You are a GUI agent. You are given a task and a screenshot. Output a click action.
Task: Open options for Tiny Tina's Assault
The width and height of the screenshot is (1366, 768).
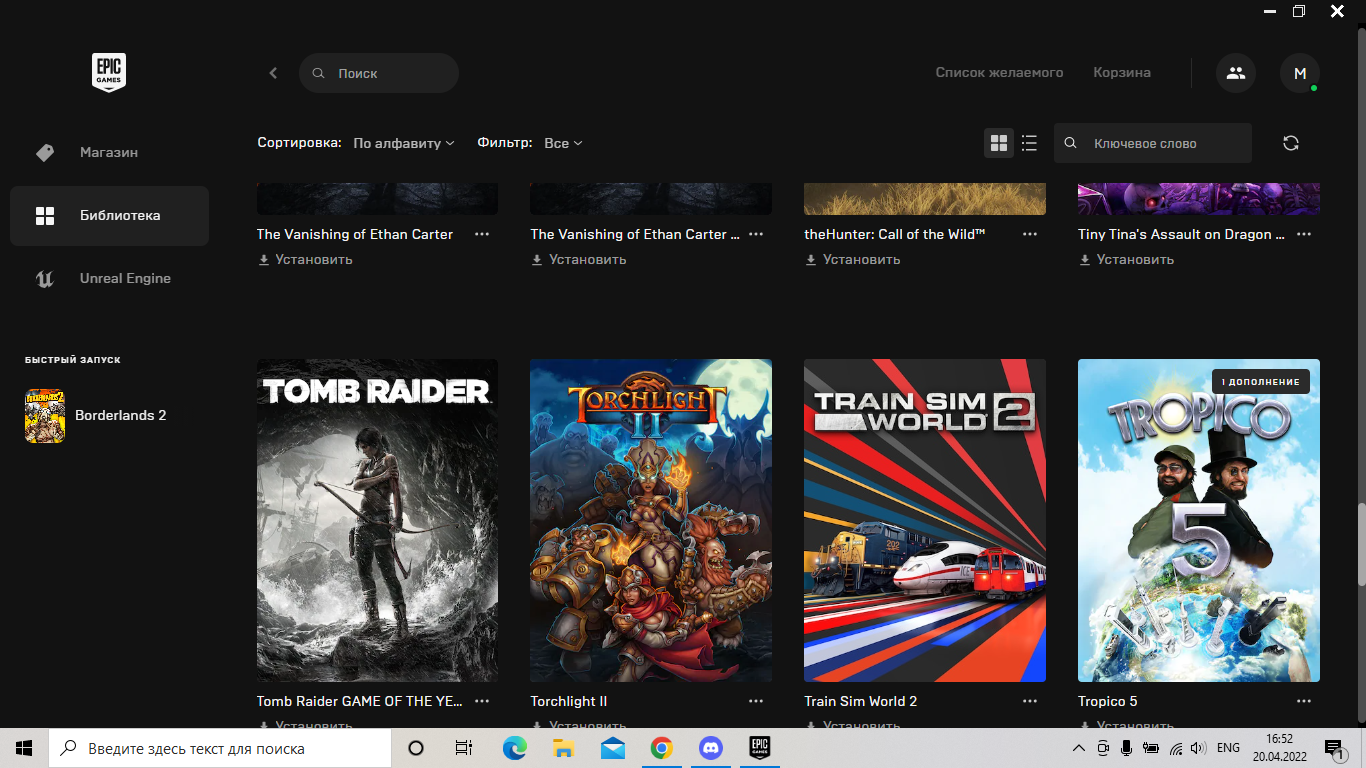pyautogui.click(x=1304, y=234)
